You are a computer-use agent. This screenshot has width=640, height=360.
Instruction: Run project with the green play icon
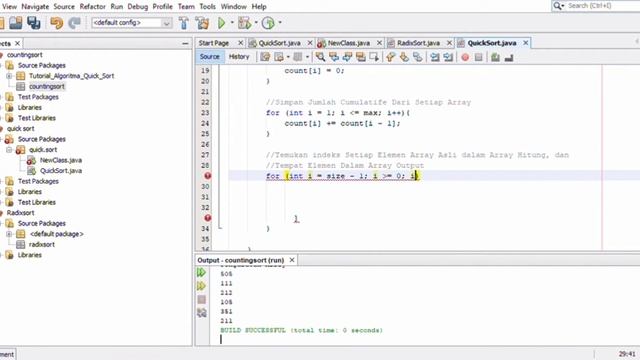221,23
